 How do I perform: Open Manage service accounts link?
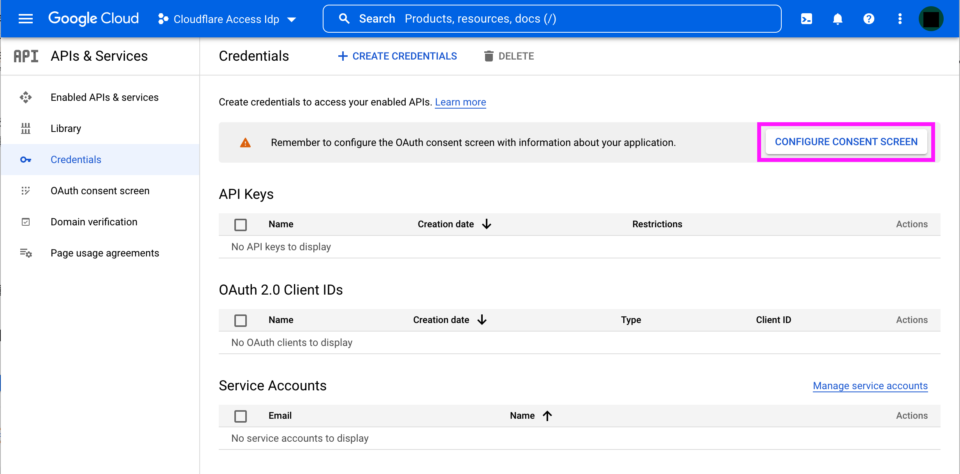[870, 386]
